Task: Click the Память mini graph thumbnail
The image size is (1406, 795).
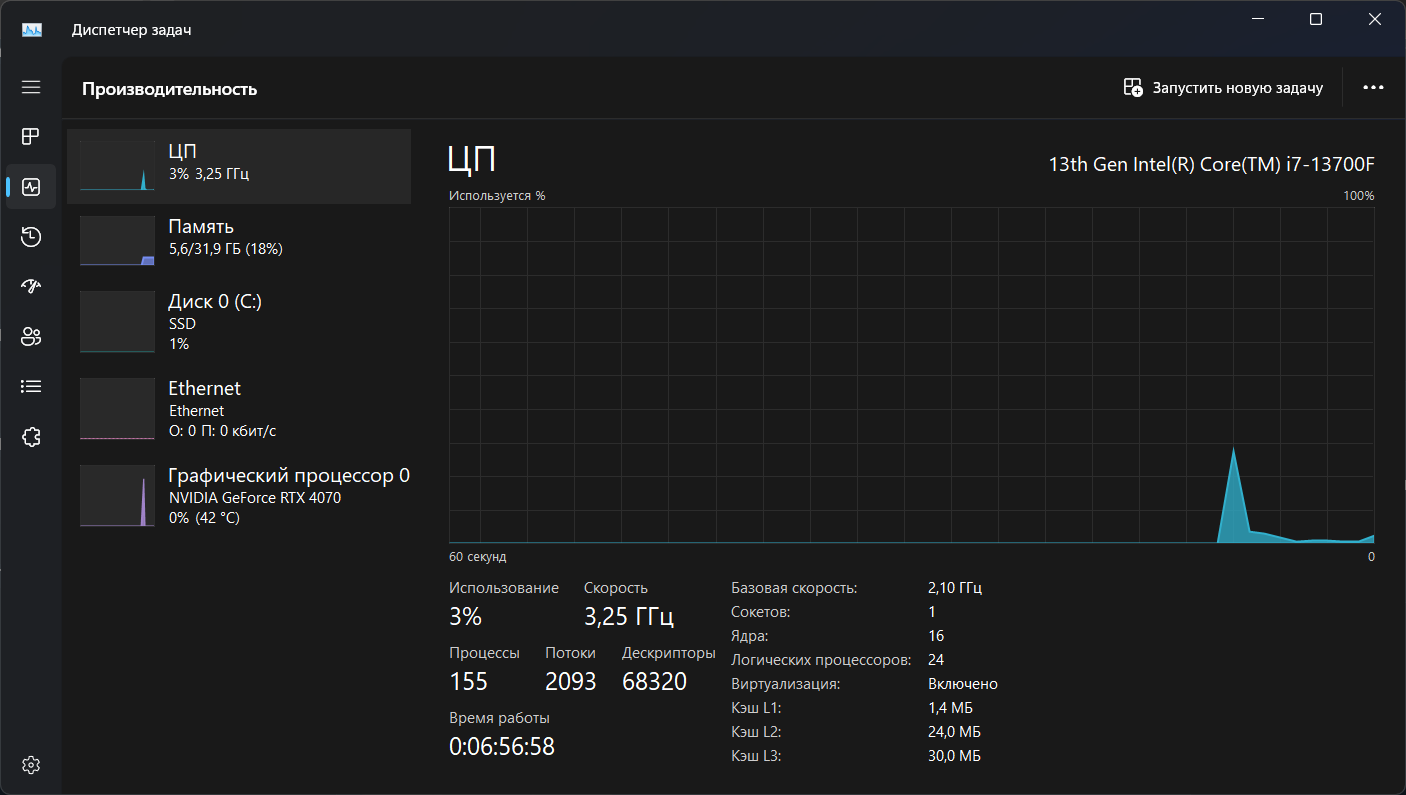Action: 117,241
